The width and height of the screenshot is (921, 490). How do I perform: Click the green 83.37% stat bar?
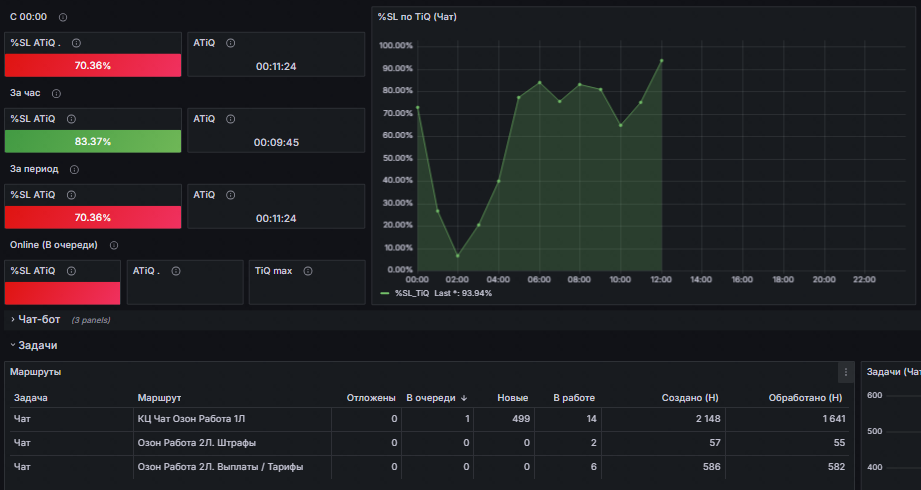click(93, 142)
